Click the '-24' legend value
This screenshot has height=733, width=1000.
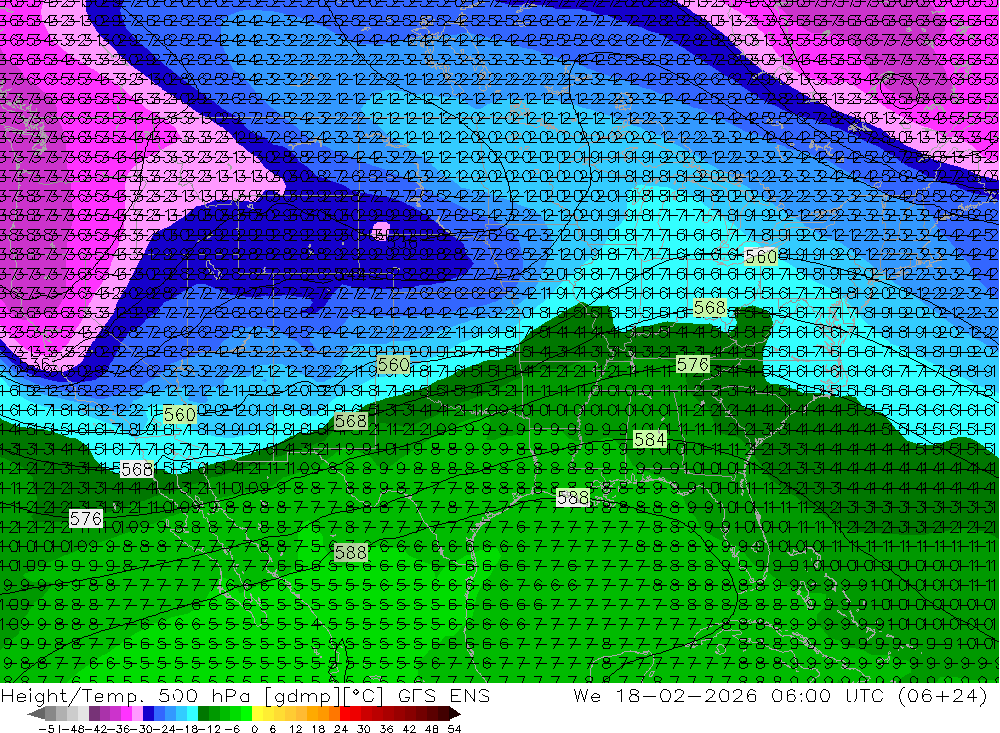tap(165, 729)
